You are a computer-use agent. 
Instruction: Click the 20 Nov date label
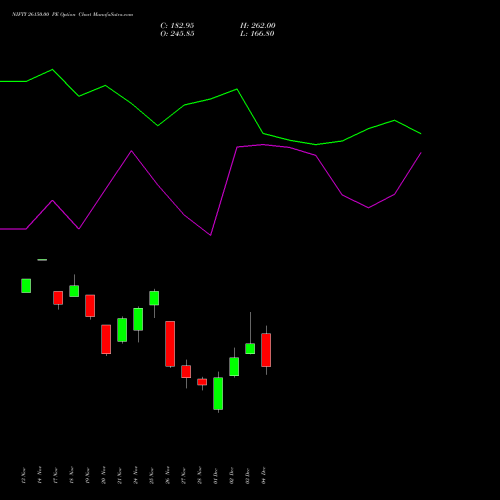coord(103,475)
